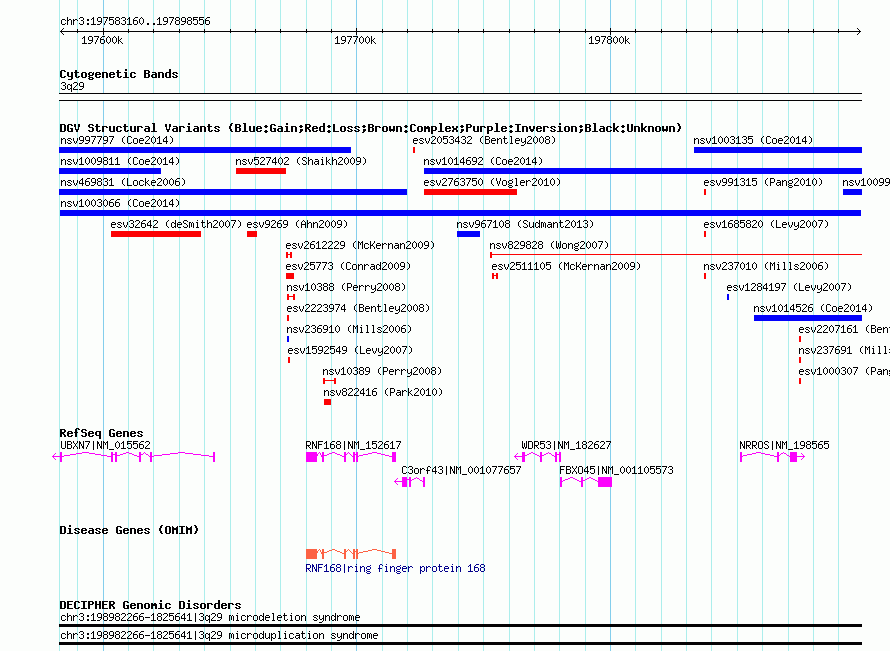Click the WDR53|NM_182627 gene label

tap(566, 446)
